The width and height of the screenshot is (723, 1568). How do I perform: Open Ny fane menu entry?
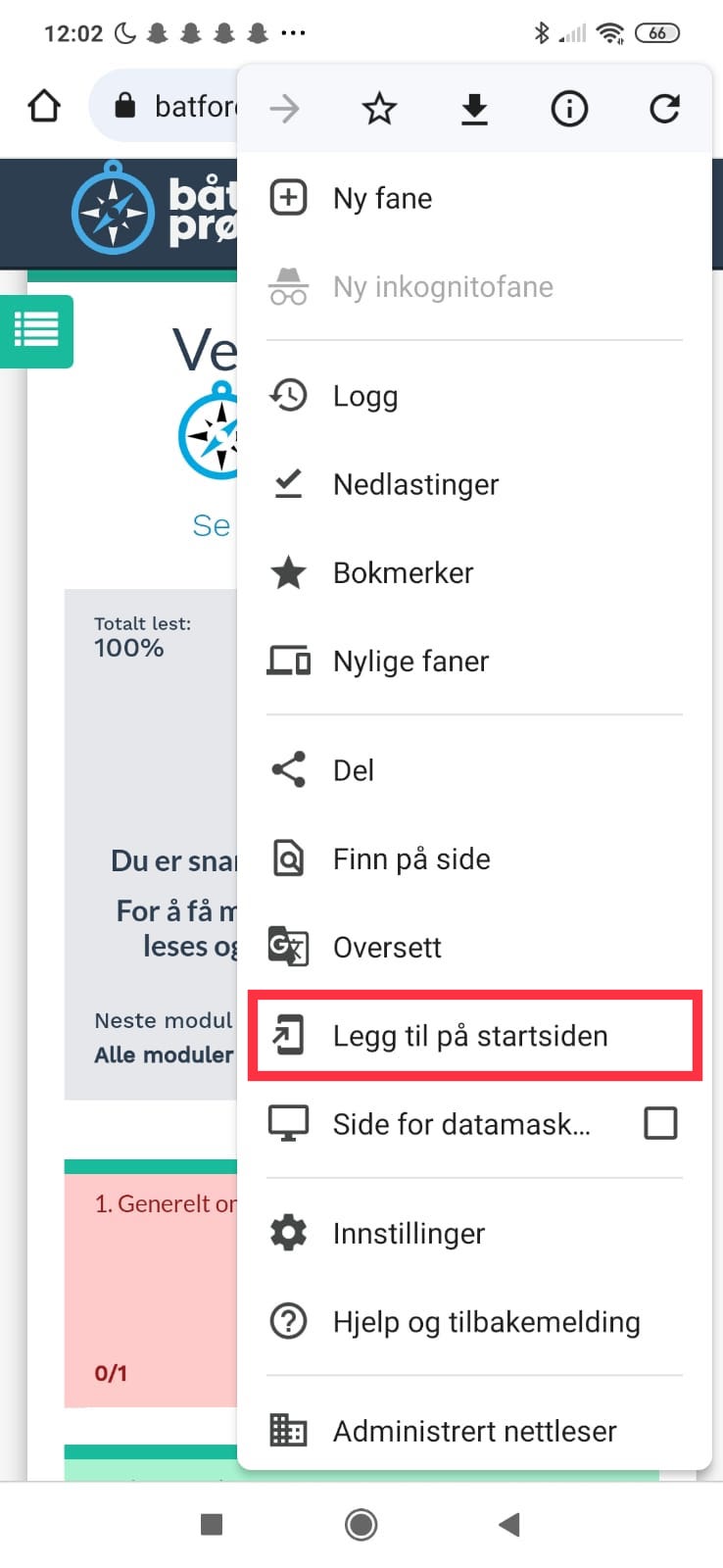[474, 198]
